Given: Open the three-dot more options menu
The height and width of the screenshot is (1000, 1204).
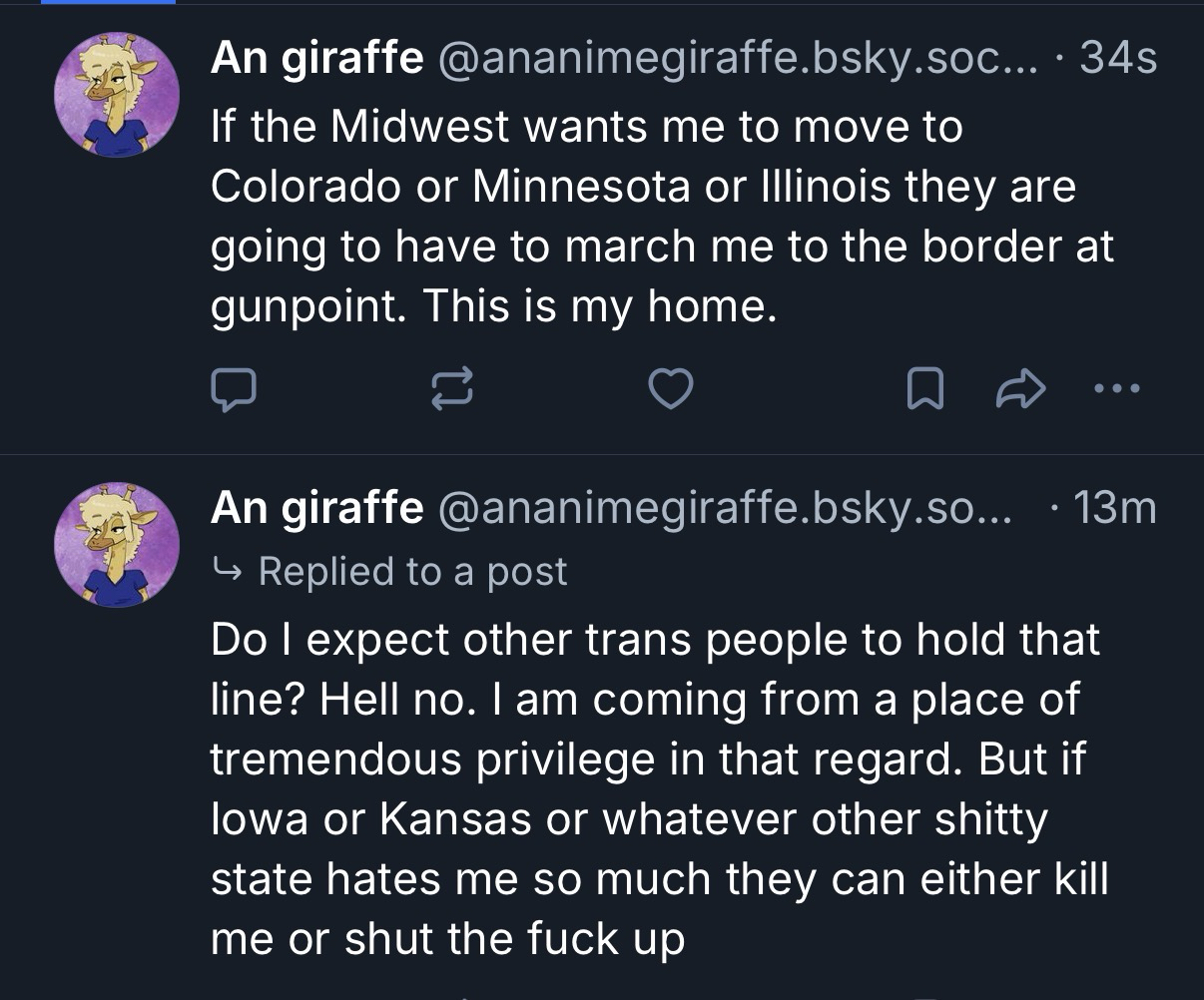Looking at the screenshot, I should click(1116, 388).
